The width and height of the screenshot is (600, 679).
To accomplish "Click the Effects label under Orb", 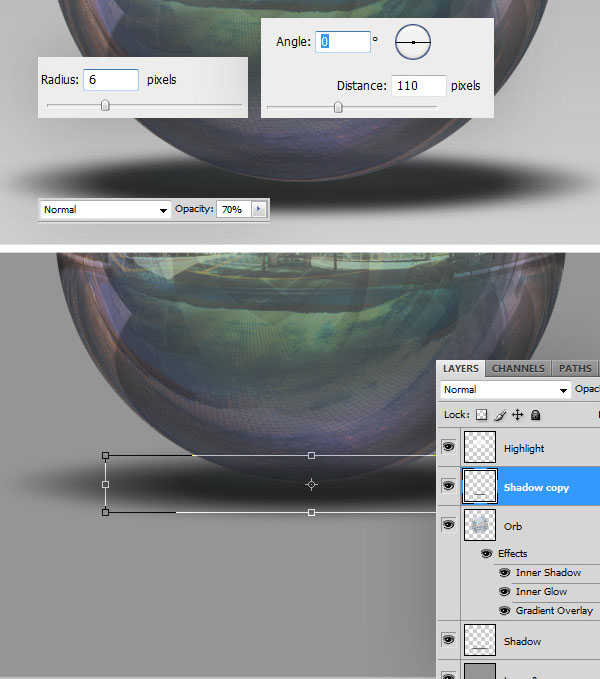I will (513, 553).
